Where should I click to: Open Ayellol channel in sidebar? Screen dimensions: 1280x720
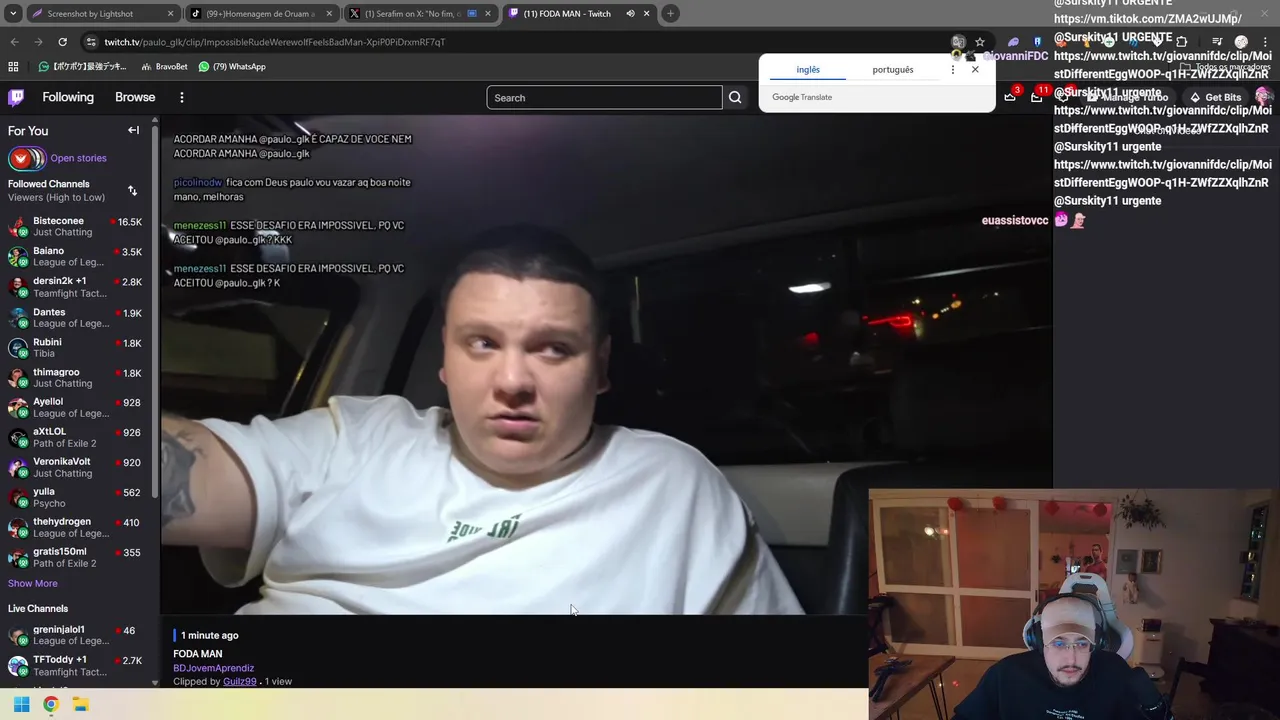pyautogui.click(x=75, y=407)
